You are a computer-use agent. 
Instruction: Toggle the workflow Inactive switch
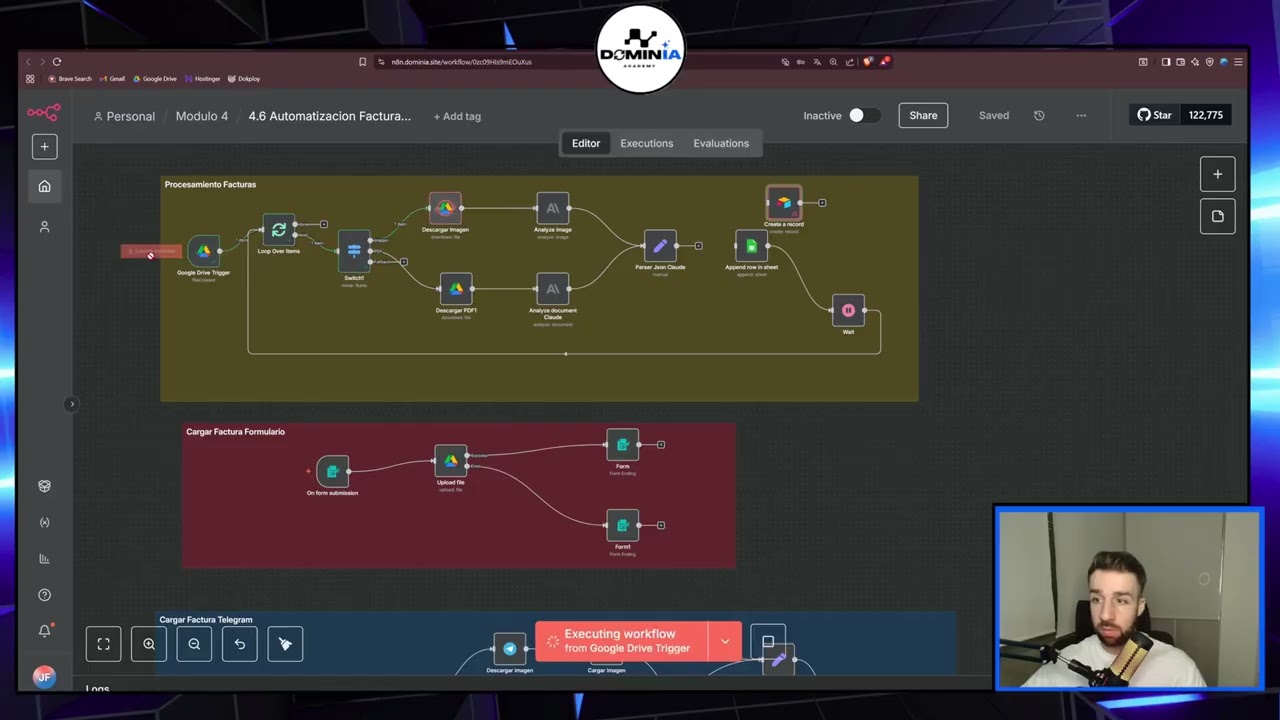(x=865, y=115)
